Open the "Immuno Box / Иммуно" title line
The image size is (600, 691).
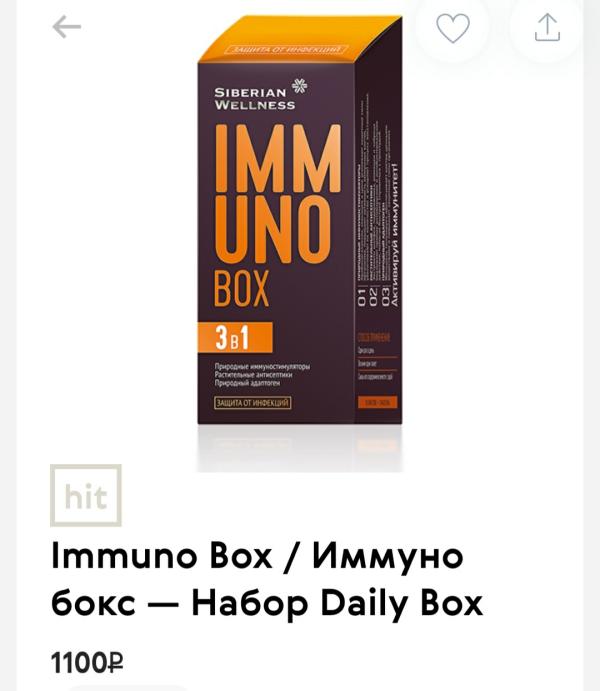click(x=257, y=556)
